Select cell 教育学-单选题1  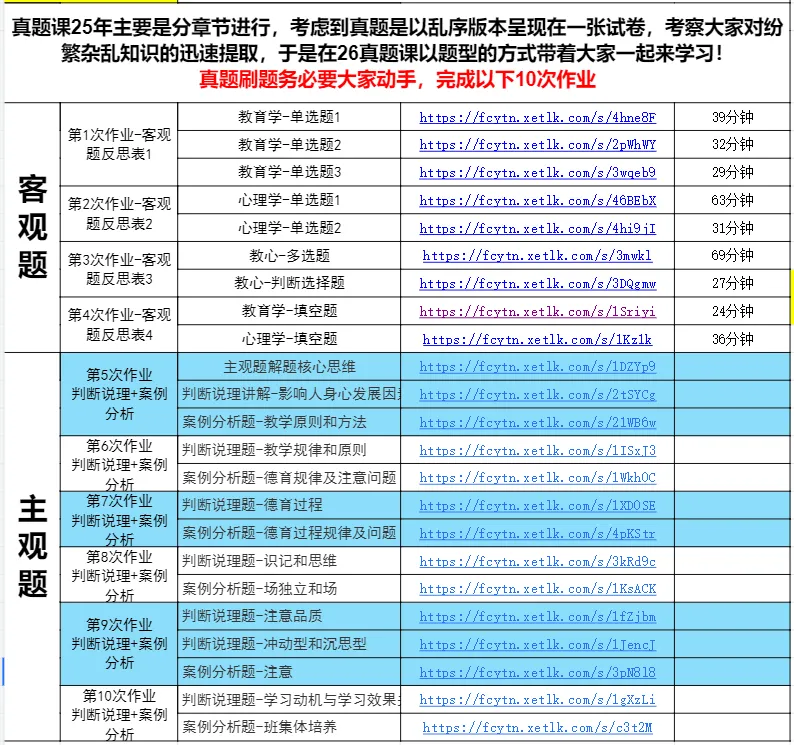289,117
